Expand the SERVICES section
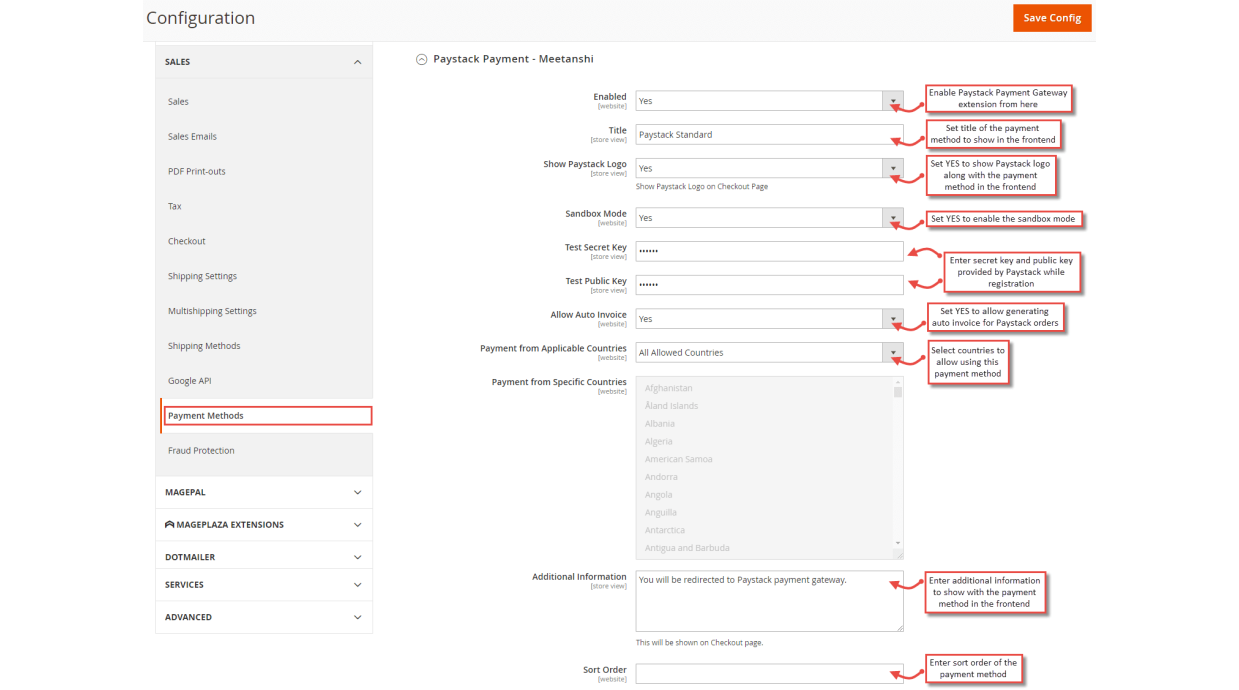 click(264, 585)
